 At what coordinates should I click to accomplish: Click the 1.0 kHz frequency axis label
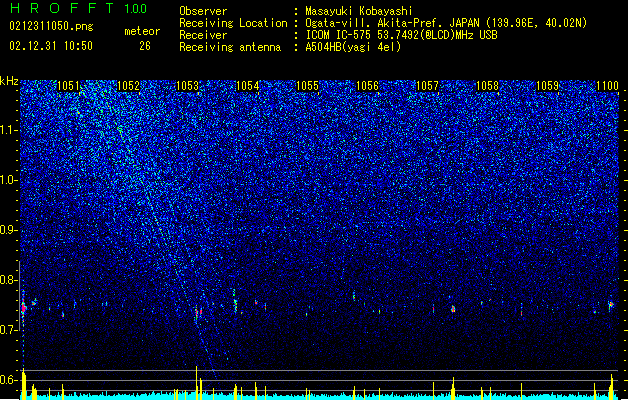(x=9, y=180)
